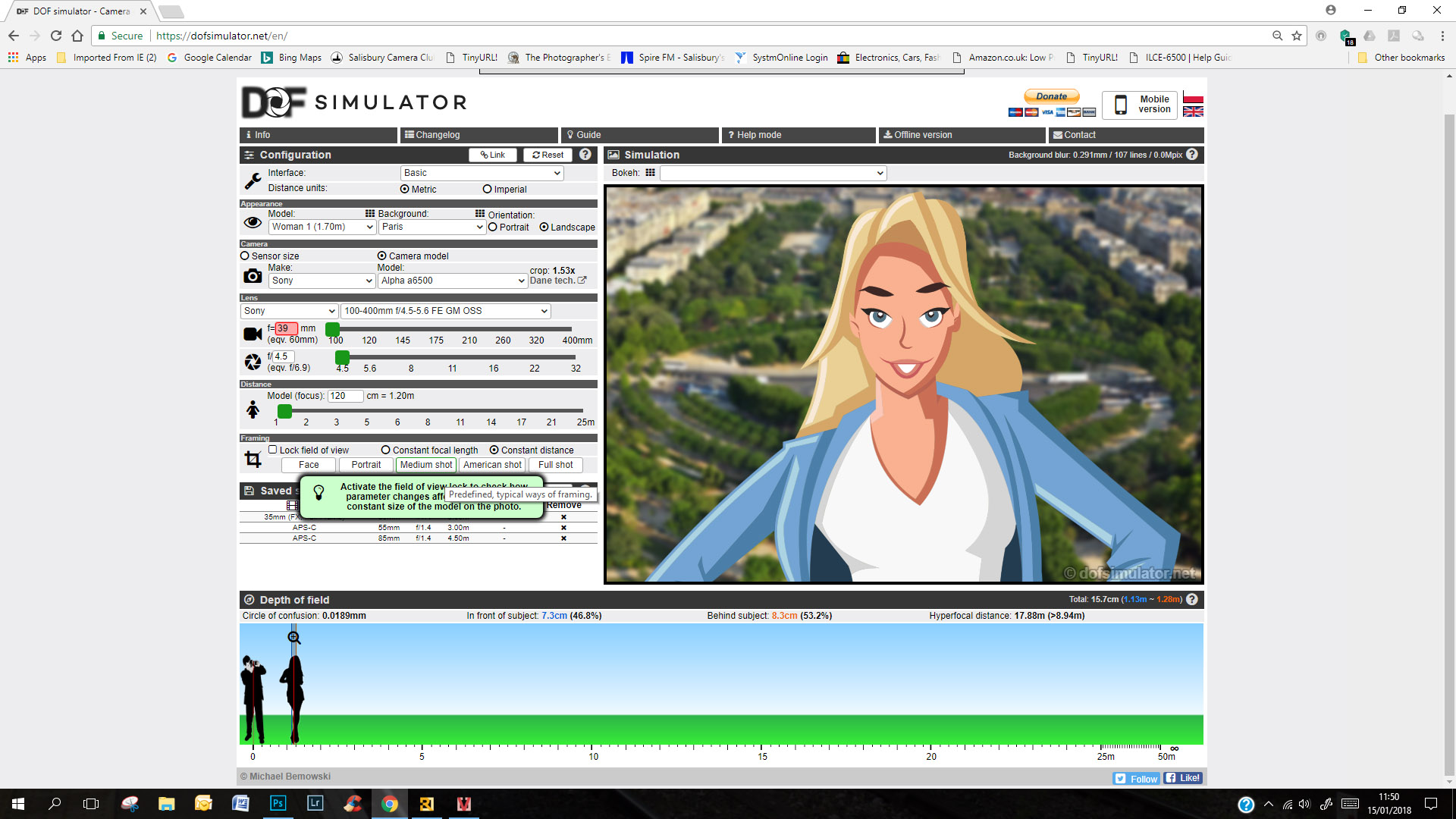Click the Link button

(493, 155)
